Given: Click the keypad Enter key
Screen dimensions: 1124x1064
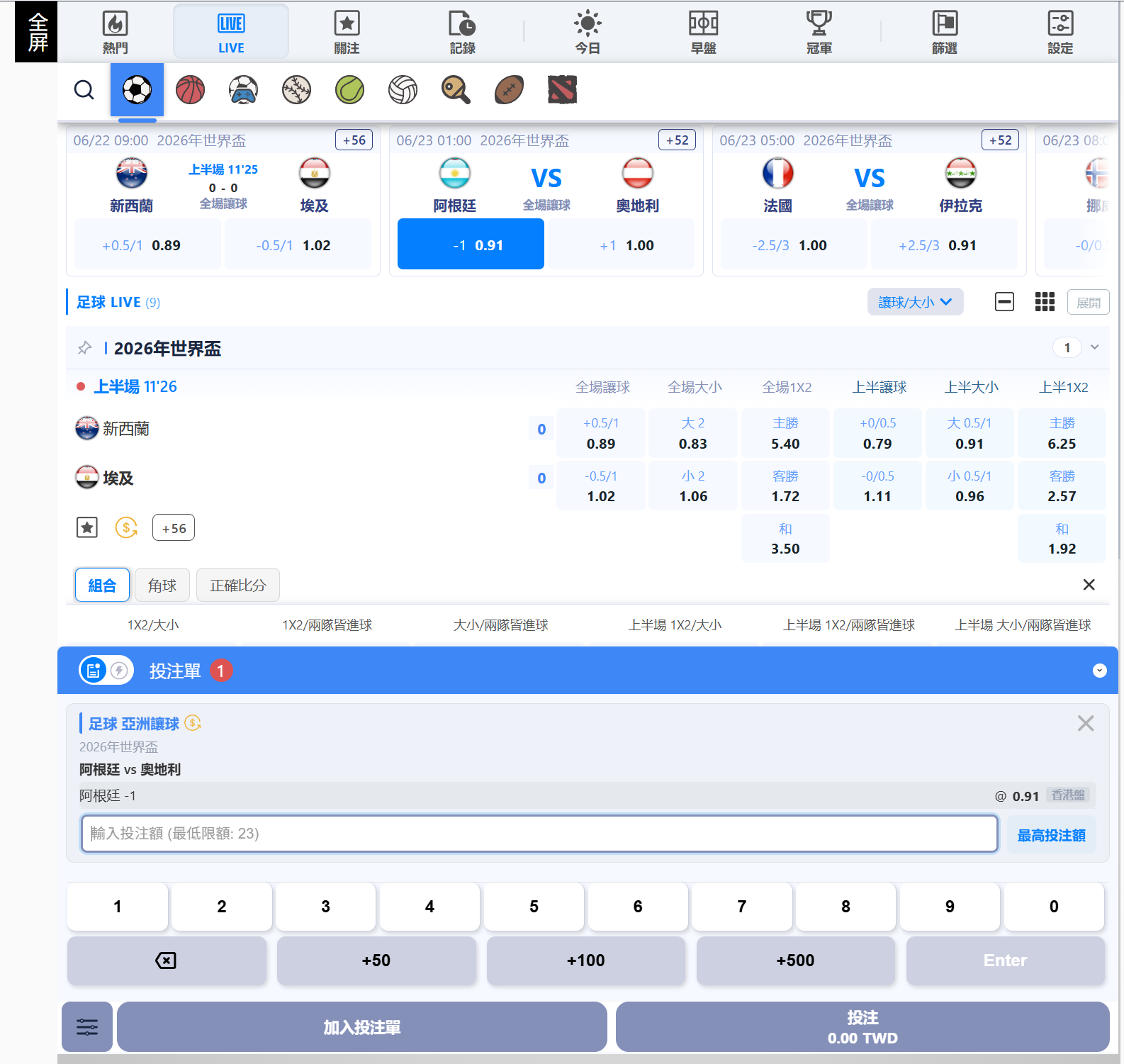Looking at the screenshot, I should click(1005, 960).
